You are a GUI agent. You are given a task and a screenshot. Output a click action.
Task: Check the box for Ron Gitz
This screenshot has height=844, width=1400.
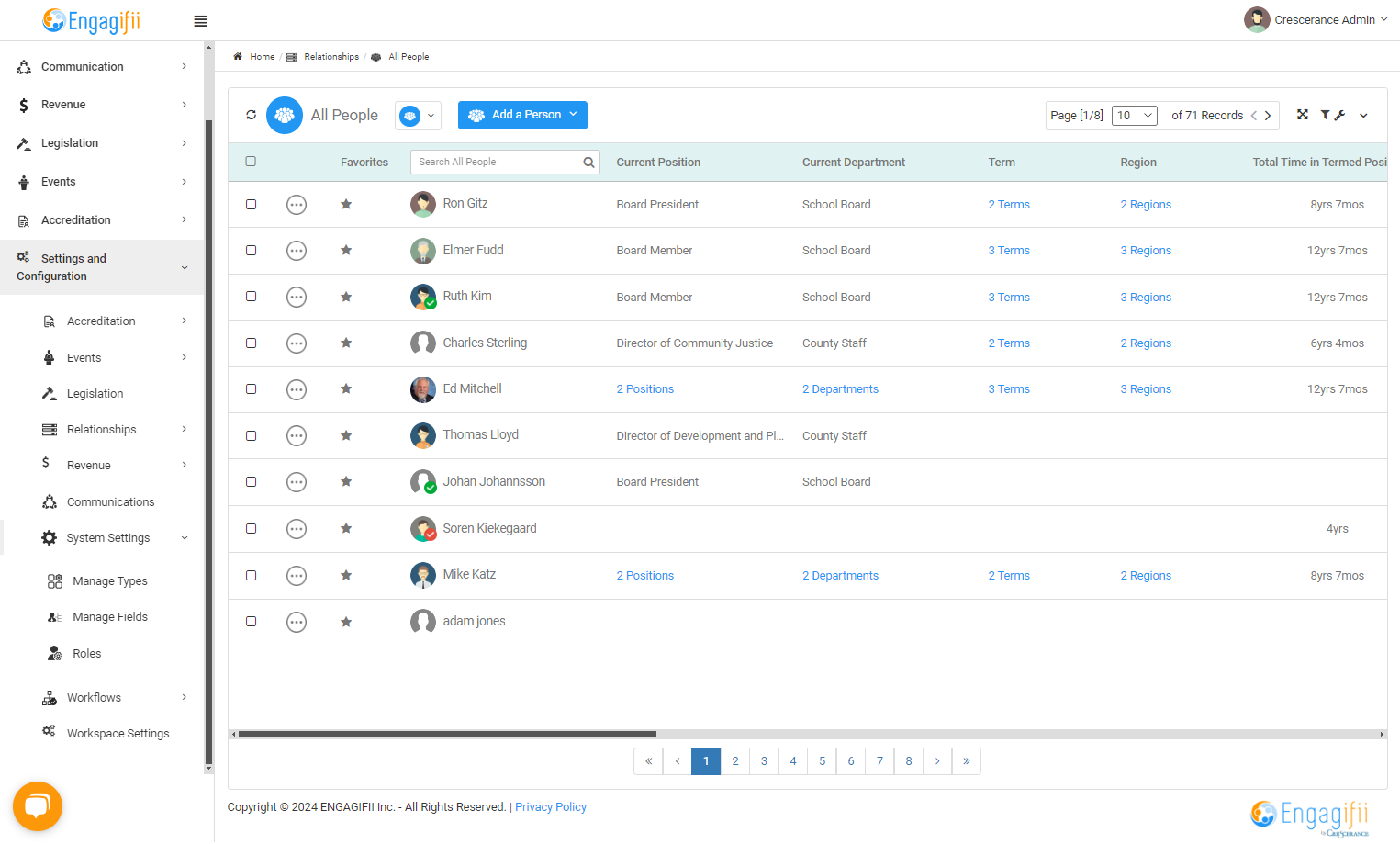(251, 204)
